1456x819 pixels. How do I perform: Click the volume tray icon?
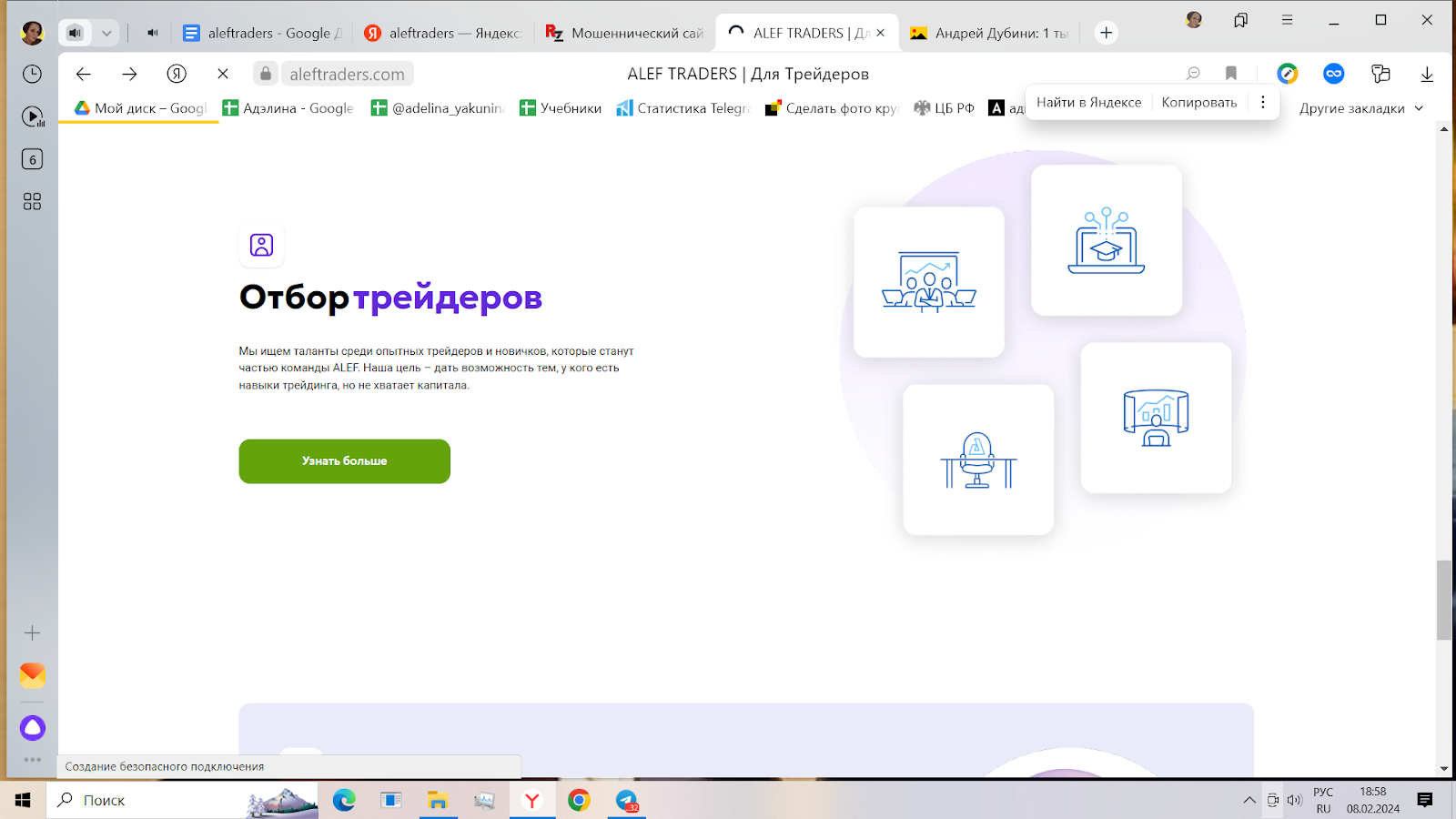coord(1294,800)
